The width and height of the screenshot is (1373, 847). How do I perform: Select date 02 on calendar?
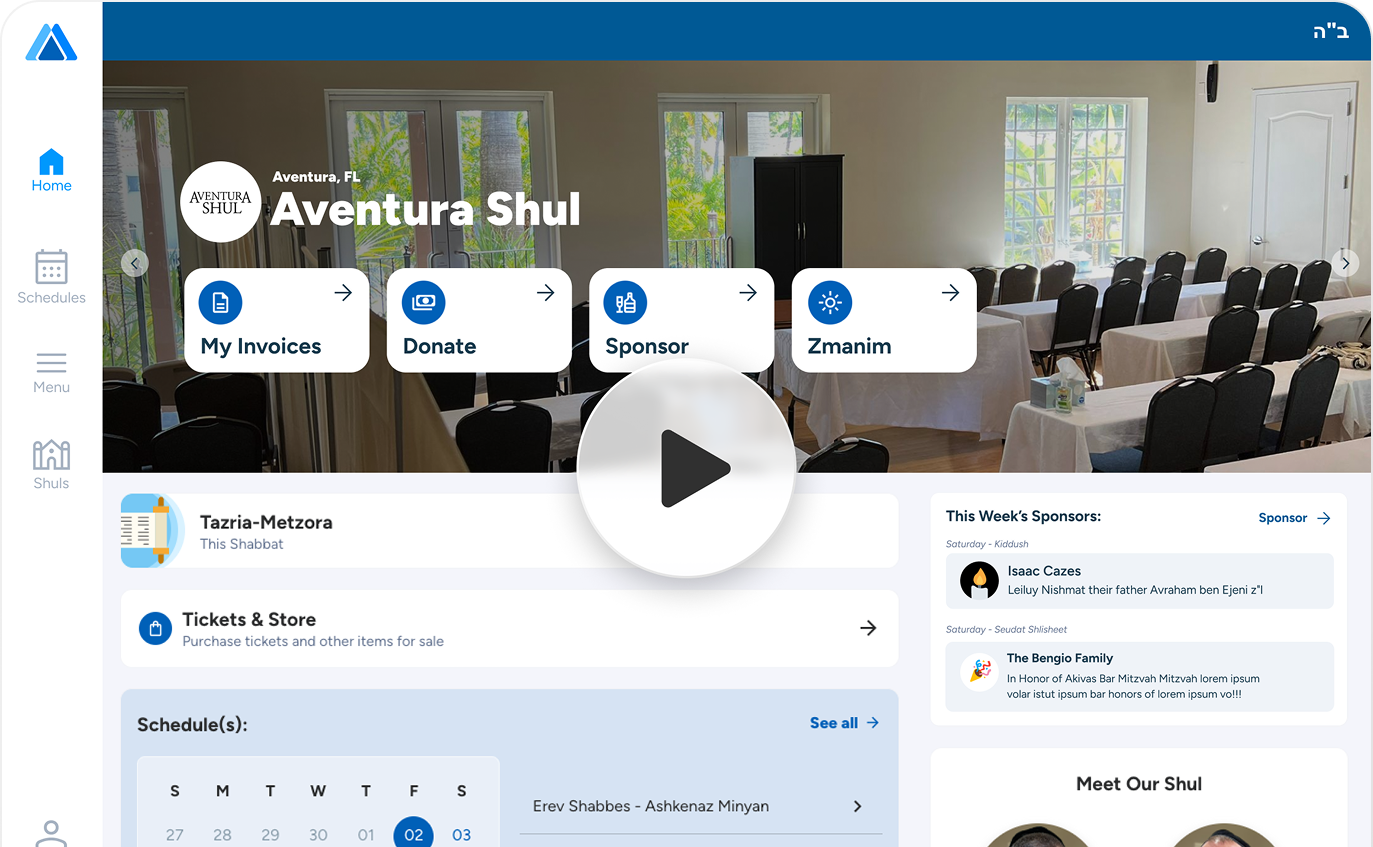pyautogui.click(x=413, y=834)
